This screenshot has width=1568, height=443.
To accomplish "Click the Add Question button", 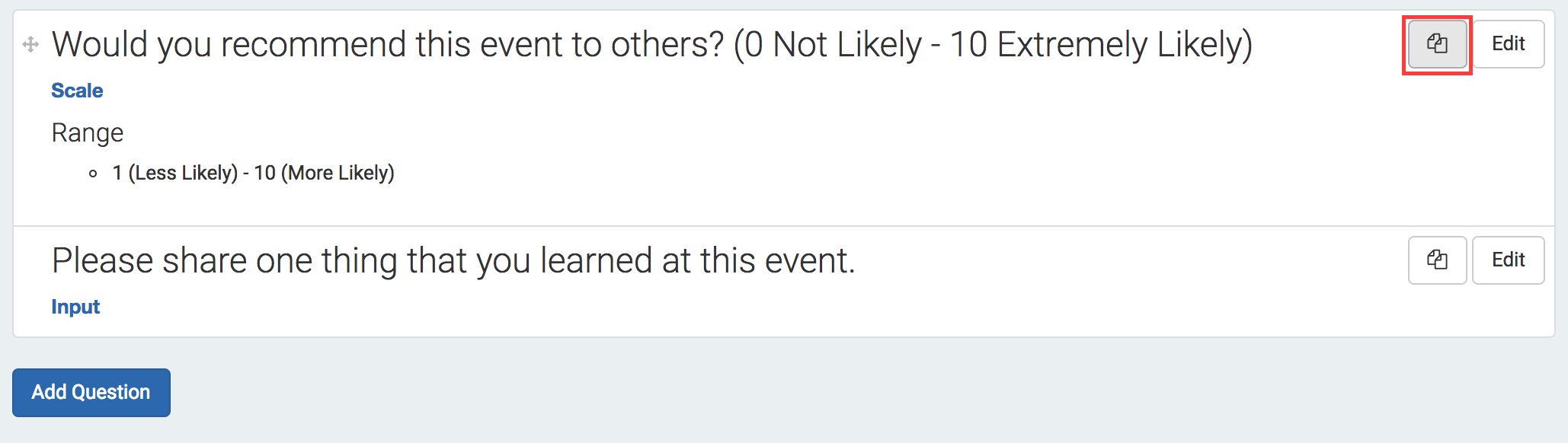I will click(x=91, y=393).
